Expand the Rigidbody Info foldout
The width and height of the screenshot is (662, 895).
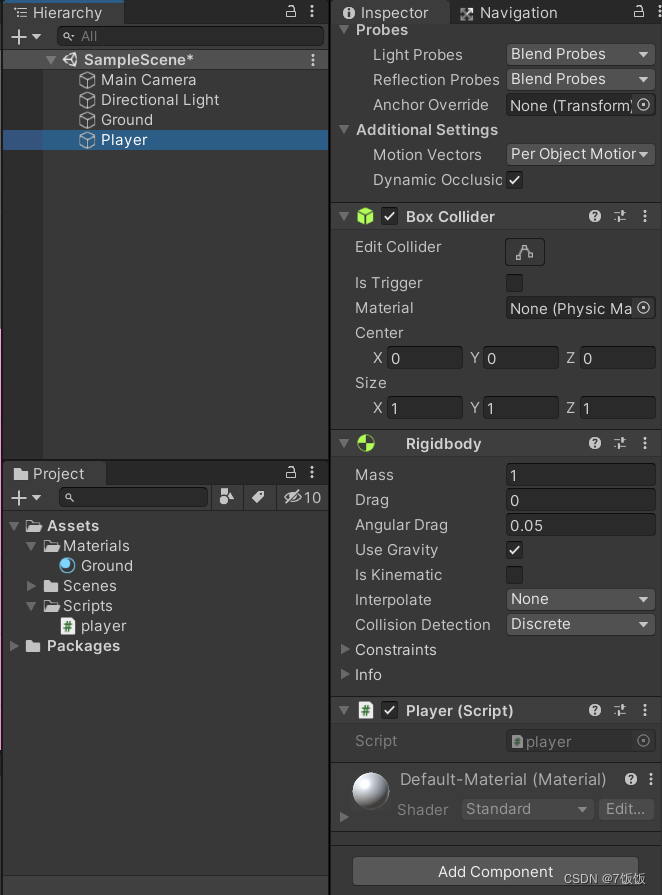345,674
